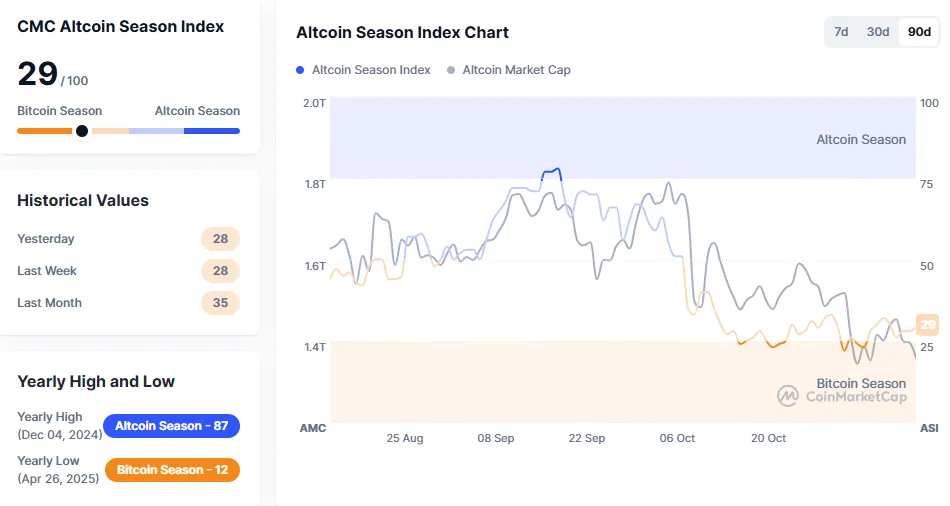
Task: Click the Last Week value badge
Action: click(x=220, y=271)
